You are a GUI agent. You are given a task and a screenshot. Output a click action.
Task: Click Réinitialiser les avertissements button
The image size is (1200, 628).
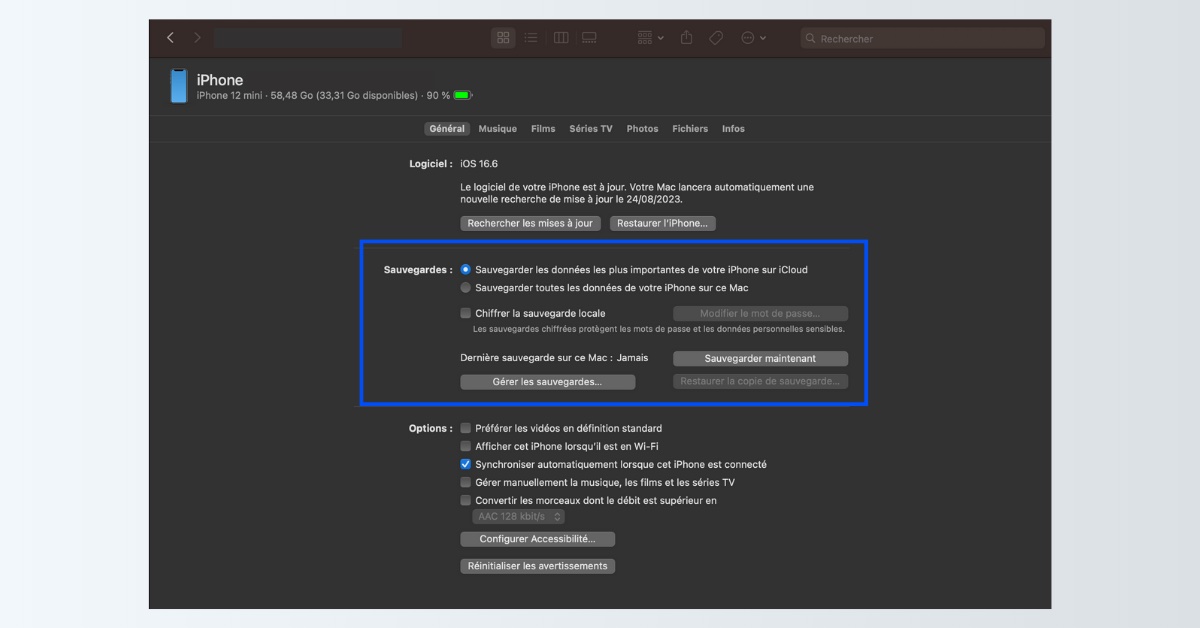pos(537,566)
